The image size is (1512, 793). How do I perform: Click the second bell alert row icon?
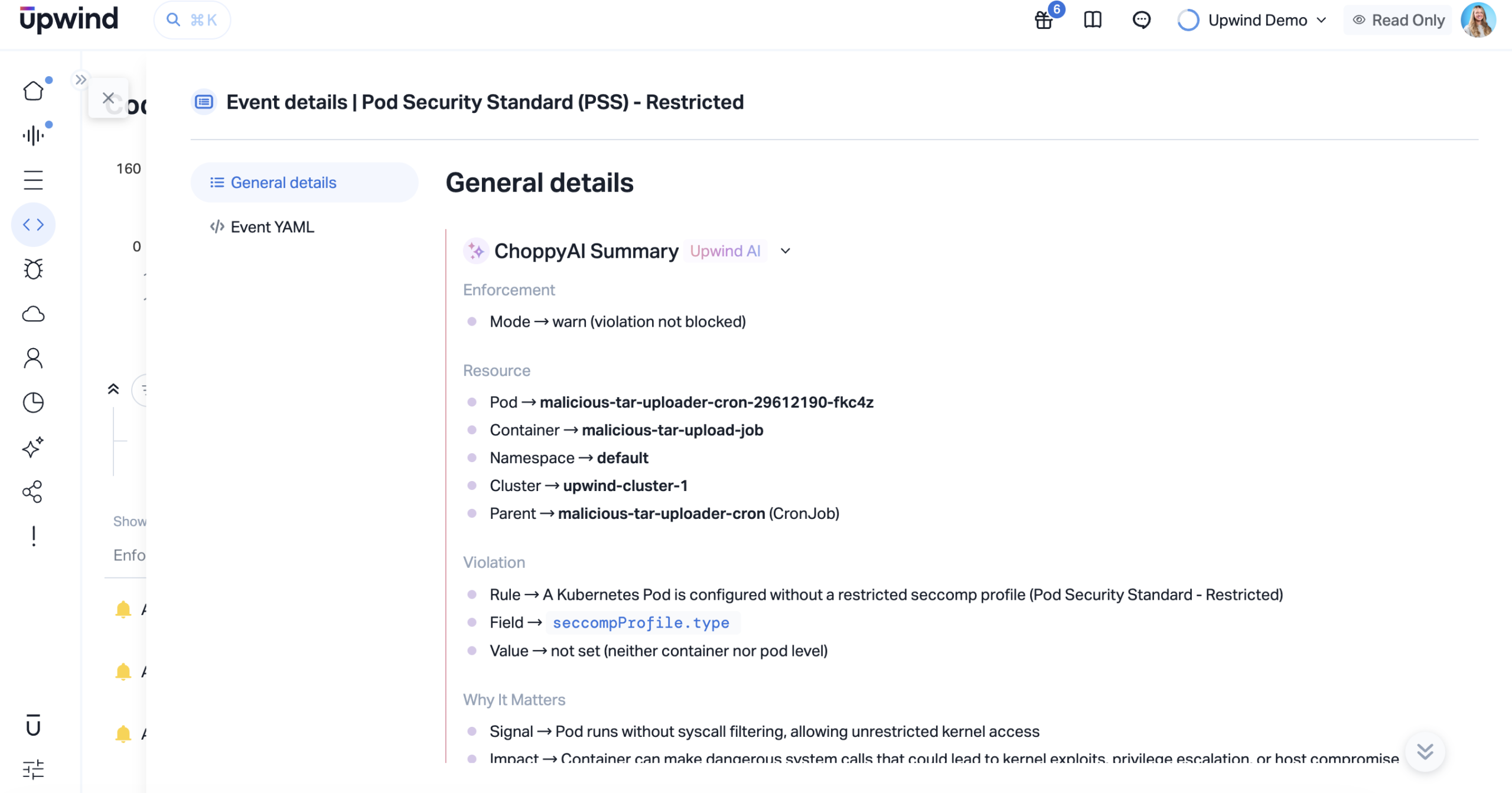(123, 672)
